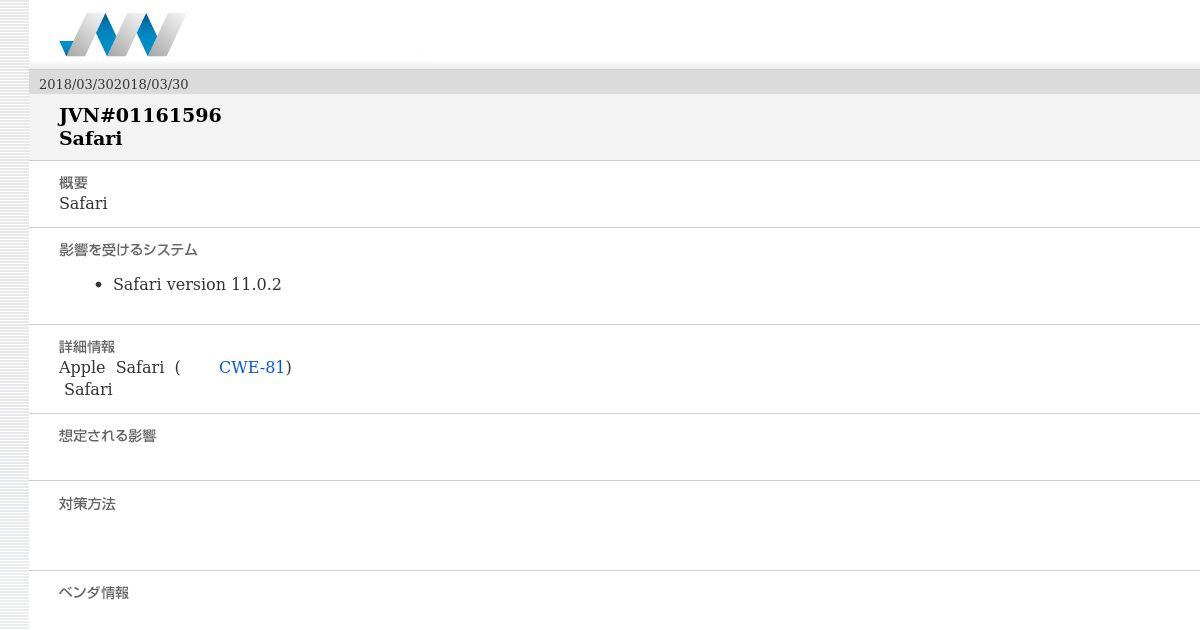
Task: Click the white header area beside logo
Action: (690, 35)
